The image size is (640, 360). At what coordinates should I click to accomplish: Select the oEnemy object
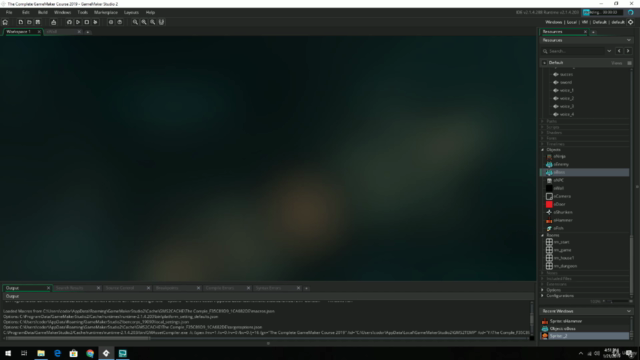coord(561,164)
